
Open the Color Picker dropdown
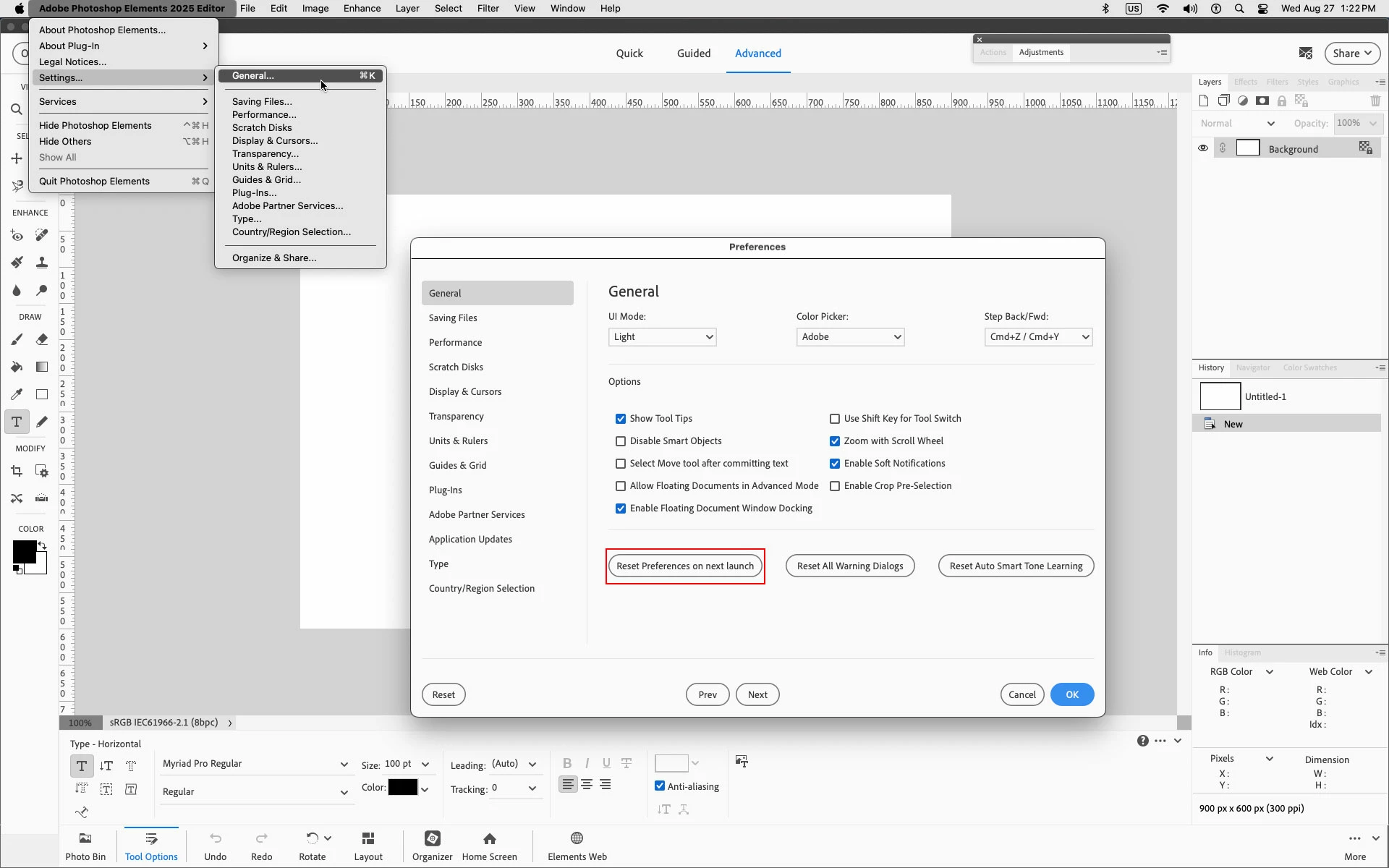pyautogui.click(x=850, y=337)
